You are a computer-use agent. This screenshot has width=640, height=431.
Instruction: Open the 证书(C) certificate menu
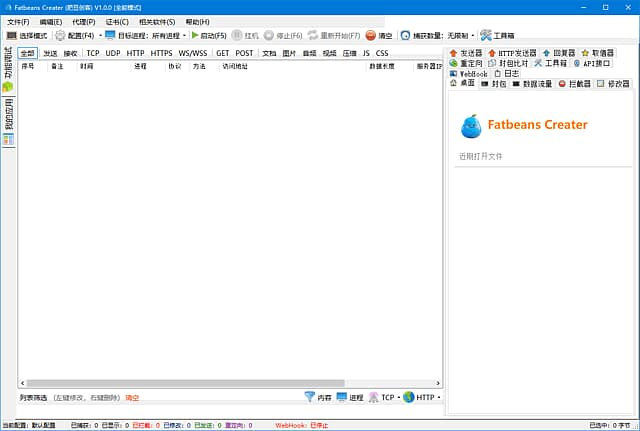(x=117, y=21)
